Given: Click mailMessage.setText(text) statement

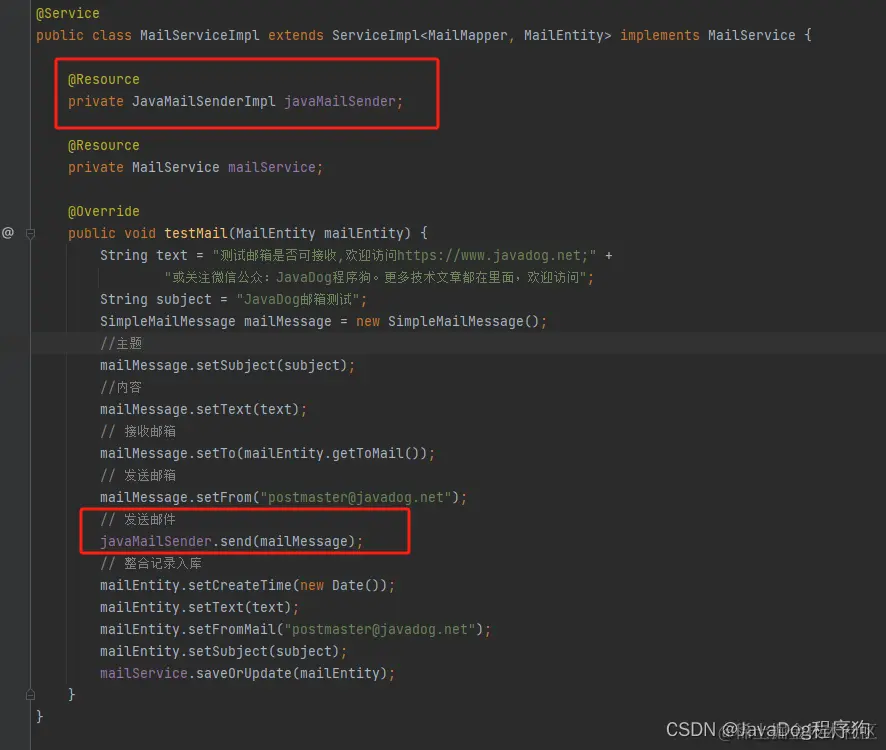Looking at the screenshot, I should pyautogui.click(x=203, y=410).
